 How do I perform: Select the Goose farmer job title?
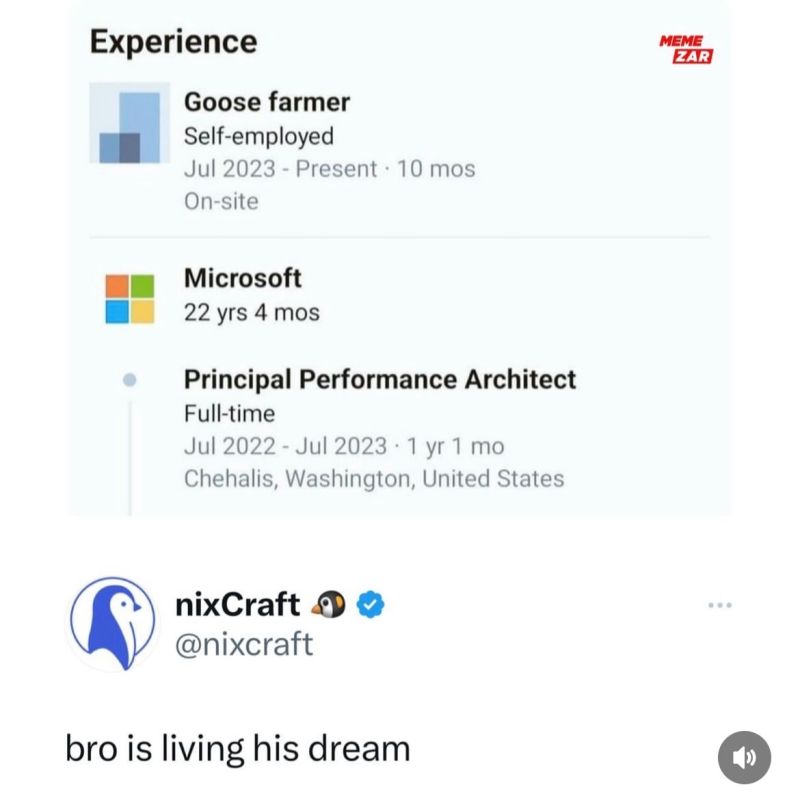[267, 102]
